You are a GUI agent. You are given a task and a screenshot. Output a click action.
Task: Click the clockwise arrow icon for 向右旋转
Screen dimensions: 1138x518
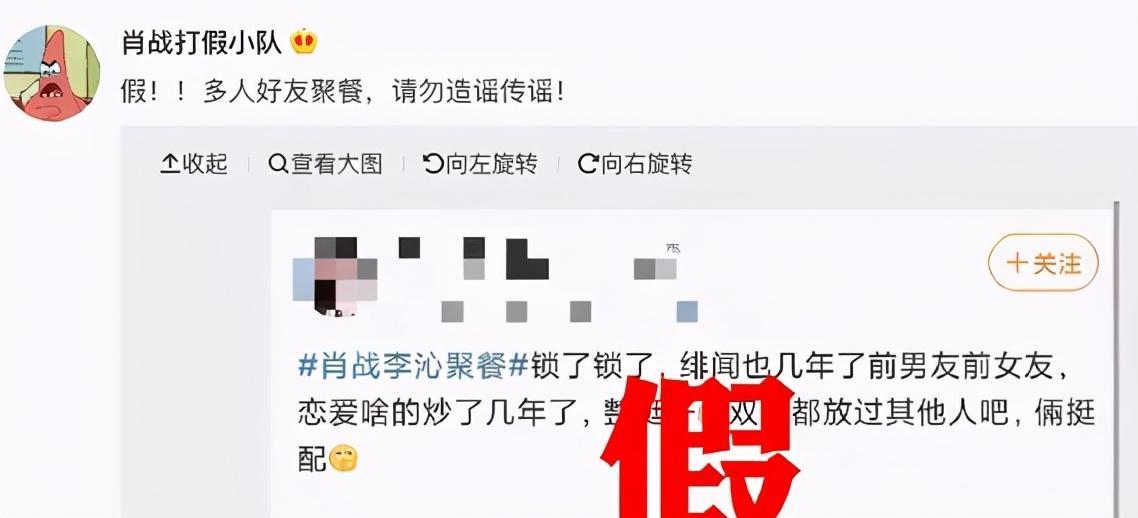click(587, 164)
